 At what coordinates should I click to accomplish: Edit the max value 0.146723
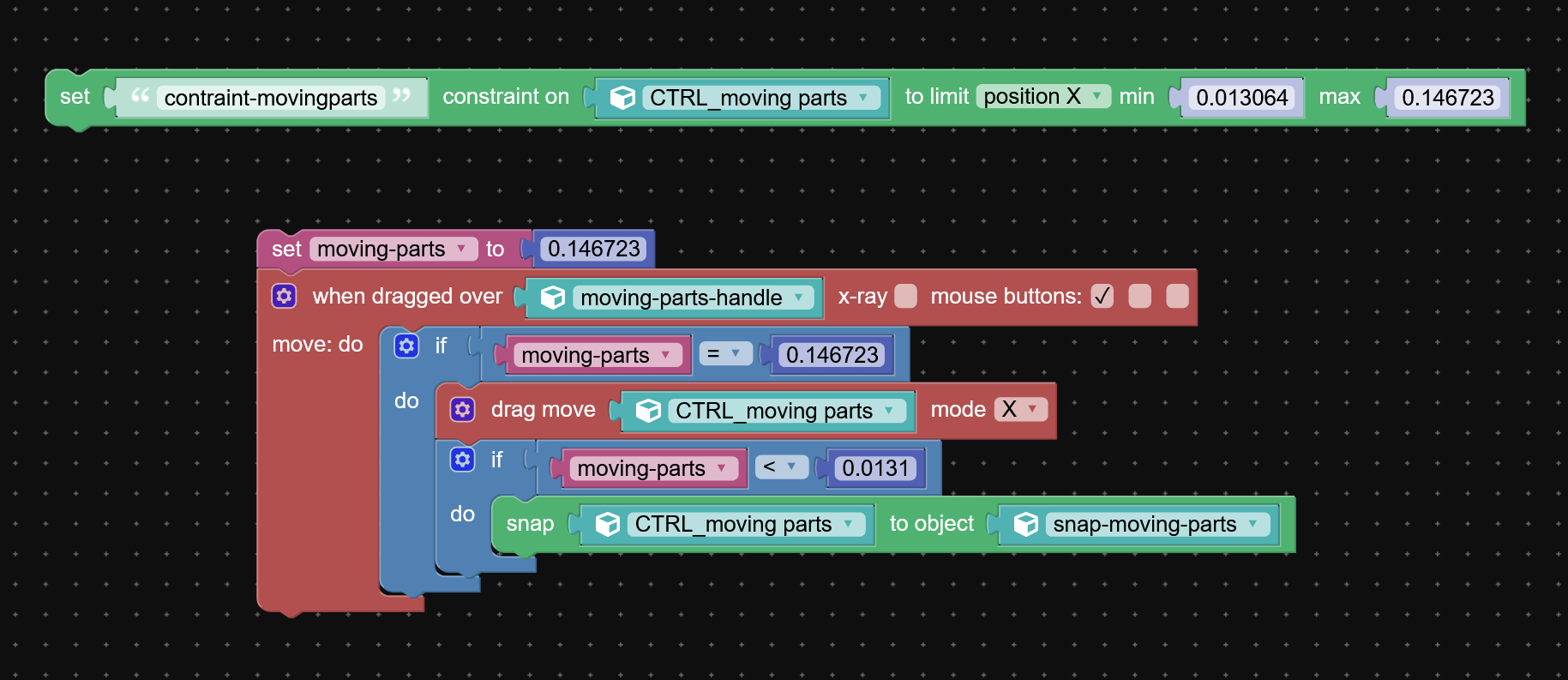coord(1448,98)
